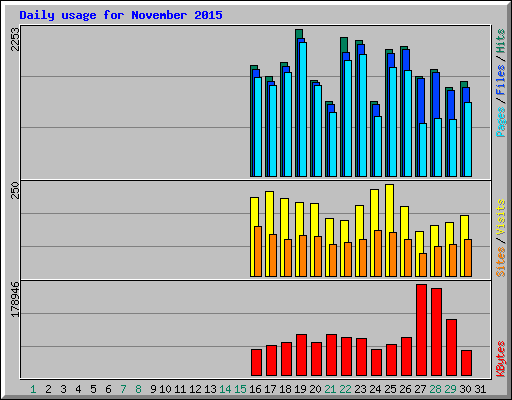Image resolution: width=512 pixels, height=400 pixels.
Task: Click the orange Sites bar for day 16
Action: pyautogui.click(x=258, y=251)
